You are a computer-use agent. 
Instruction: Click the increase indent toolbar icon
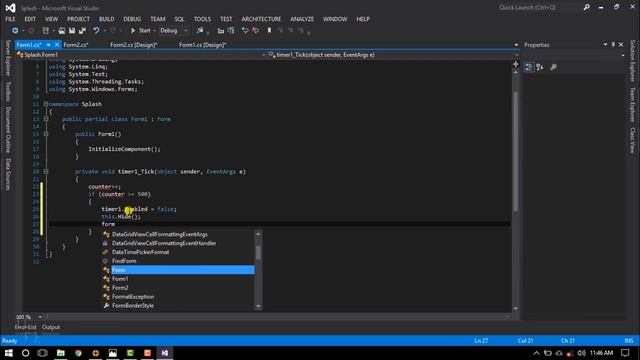[x=231, y=31]
